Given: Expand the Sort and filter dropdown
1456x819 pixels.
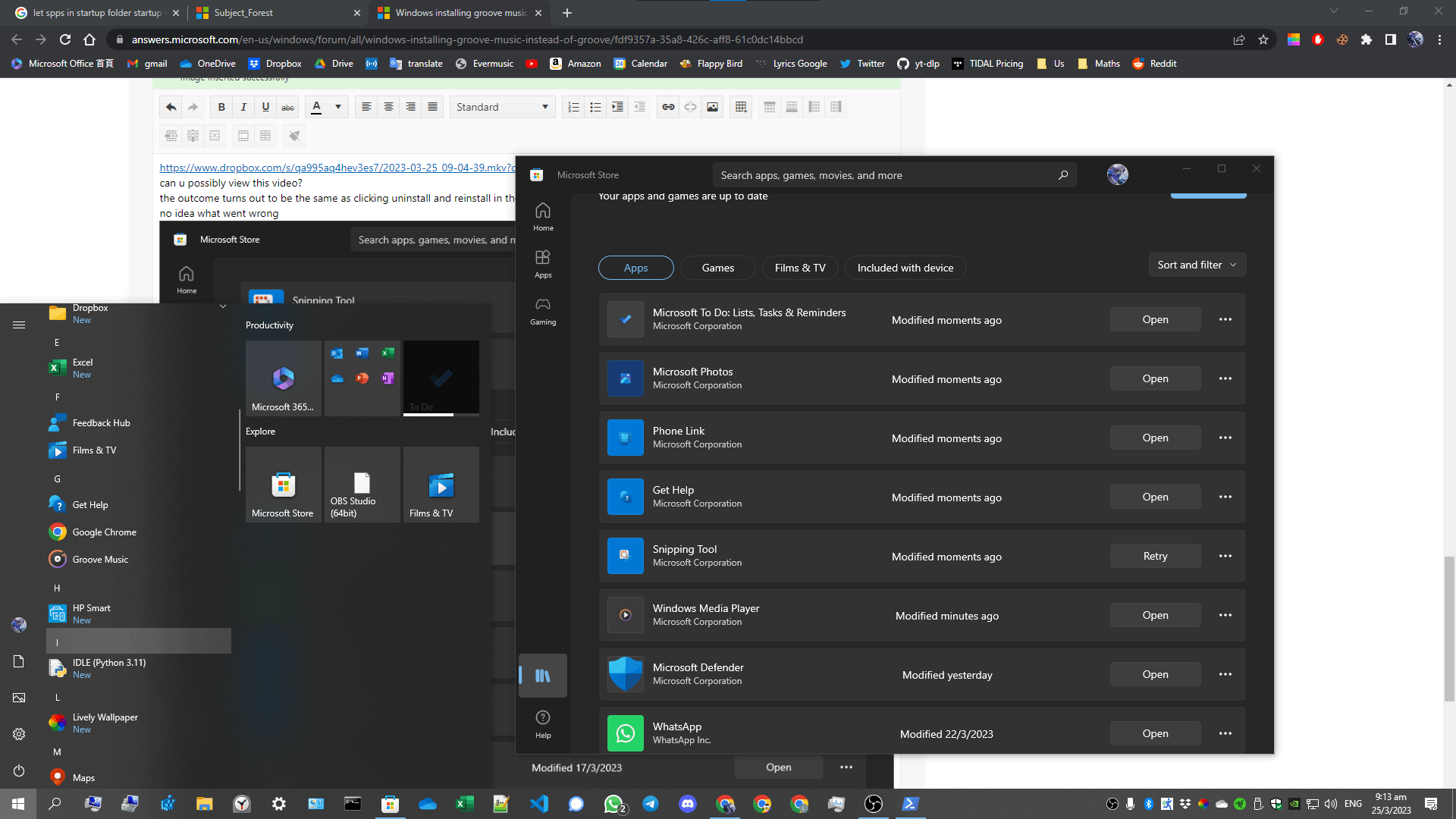Looking at the screenshot, I should pyautogui.click(x=1197, y=265).
